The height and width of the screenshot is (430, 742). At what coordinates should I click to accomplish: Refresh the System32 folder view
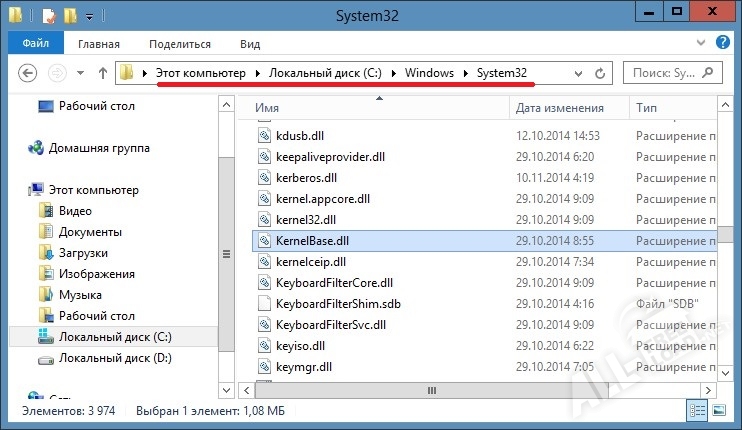pos(600,73)
